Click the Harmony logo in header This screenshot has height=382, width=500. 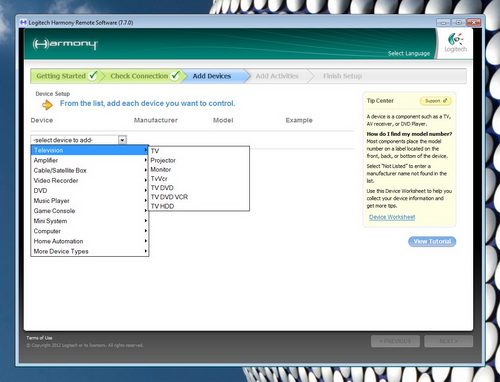tap(65, 44)
